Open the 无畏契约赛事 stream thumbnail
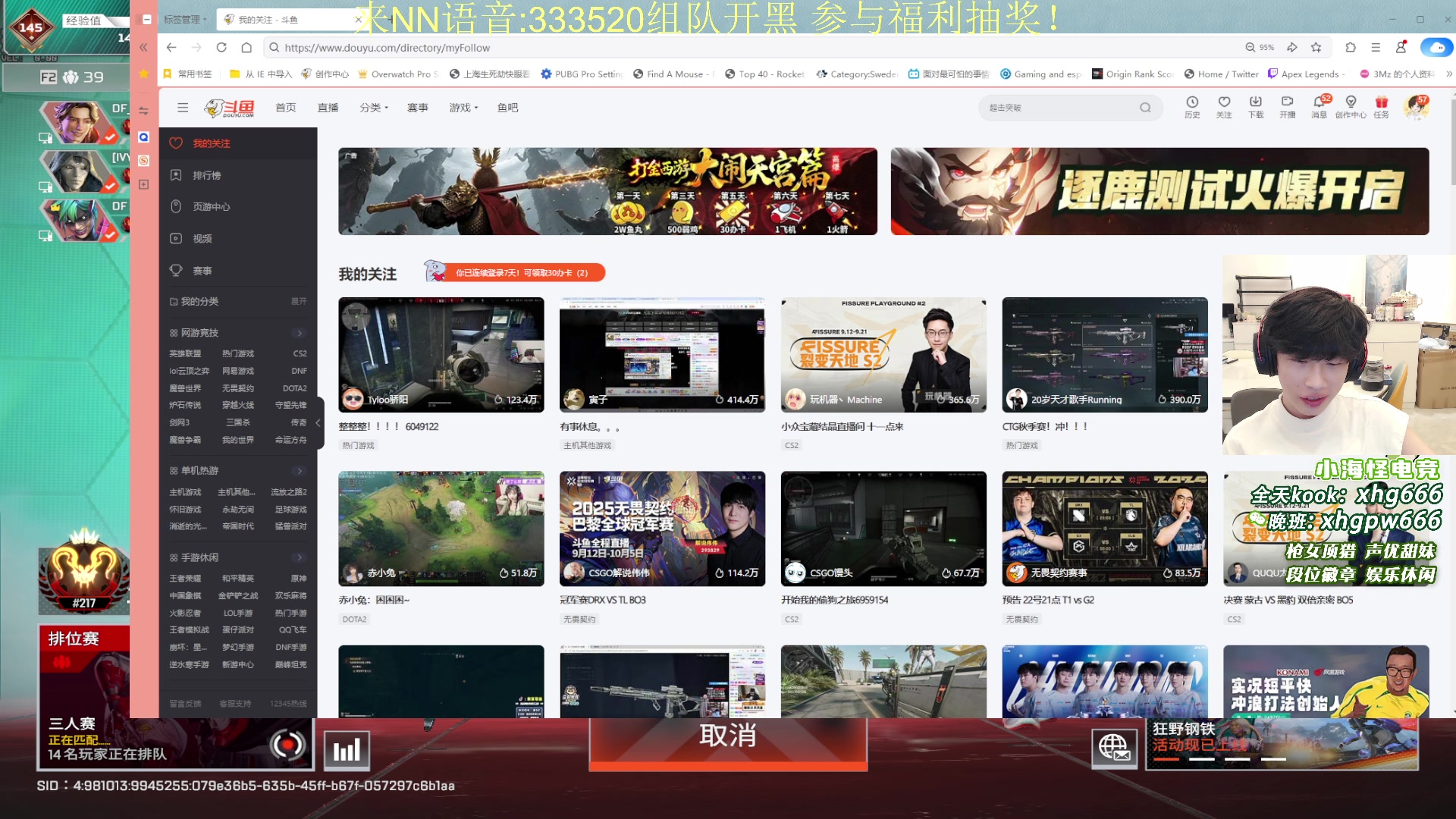1456x819 pixels. [1104, 529]
